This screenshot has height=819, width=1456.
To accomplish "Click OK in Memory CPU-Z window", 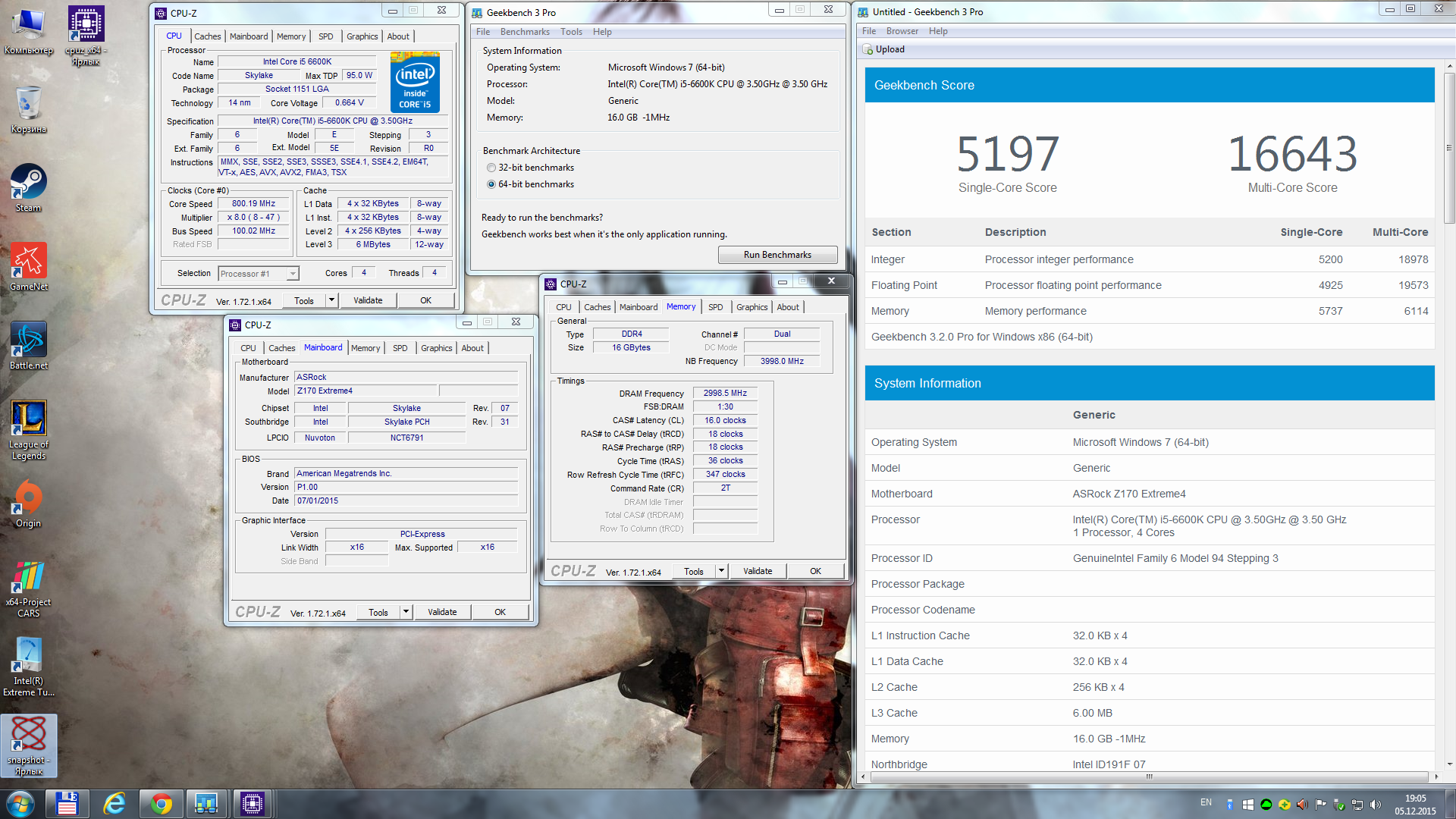I will (x=815, y=571).
